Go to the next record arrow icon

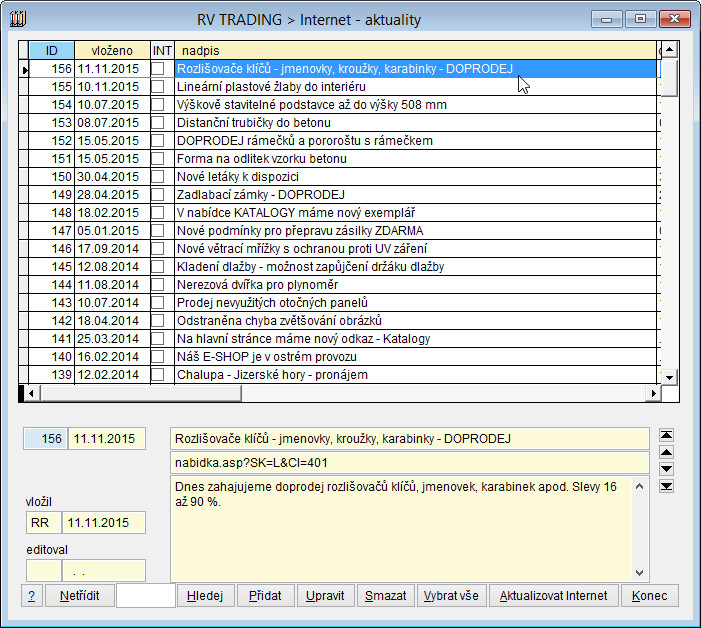click(666, 469)
